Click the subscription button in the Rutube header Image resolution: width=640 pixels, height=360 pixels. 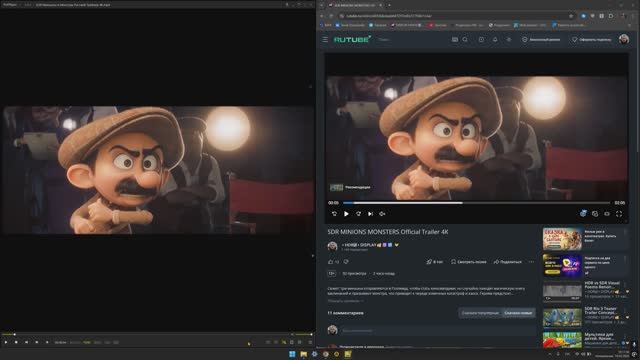point(591,40)
